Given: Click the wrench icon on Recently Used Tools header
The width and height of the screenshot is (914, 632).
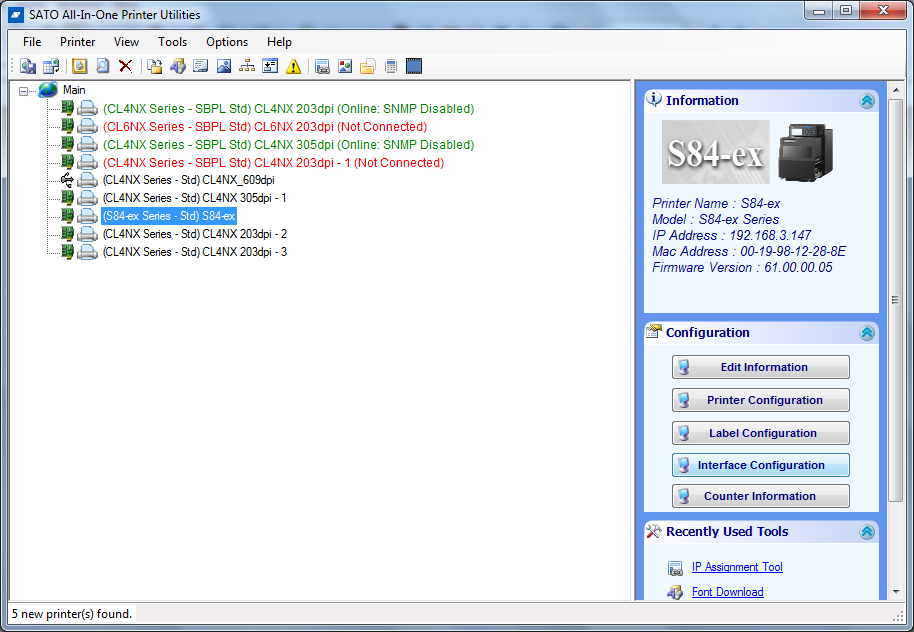Looking at the screenshot, I should click(x=654, y=531).
